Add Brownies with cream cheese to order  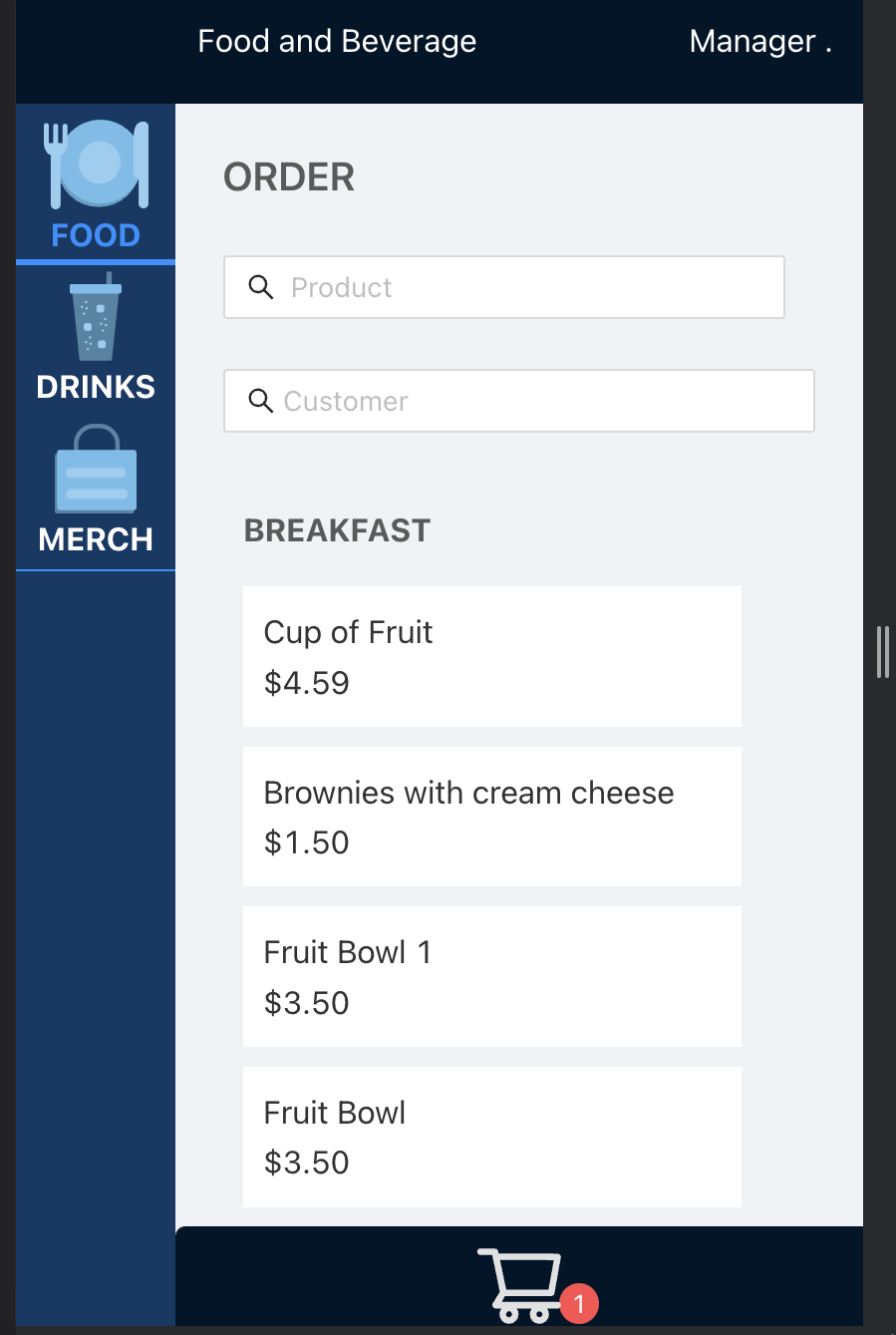[x=491, y=817]
